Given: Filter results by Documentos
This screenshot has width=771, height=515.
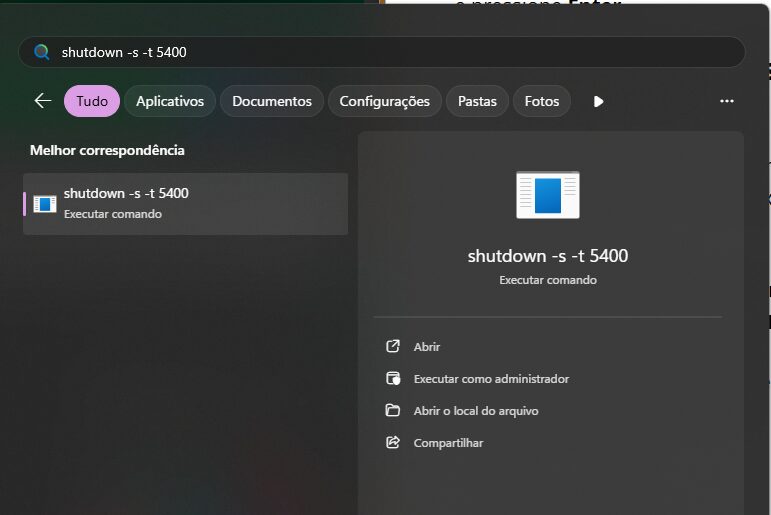Looking at the screenshot, I should pyautogui.click(x=272, y=101).
